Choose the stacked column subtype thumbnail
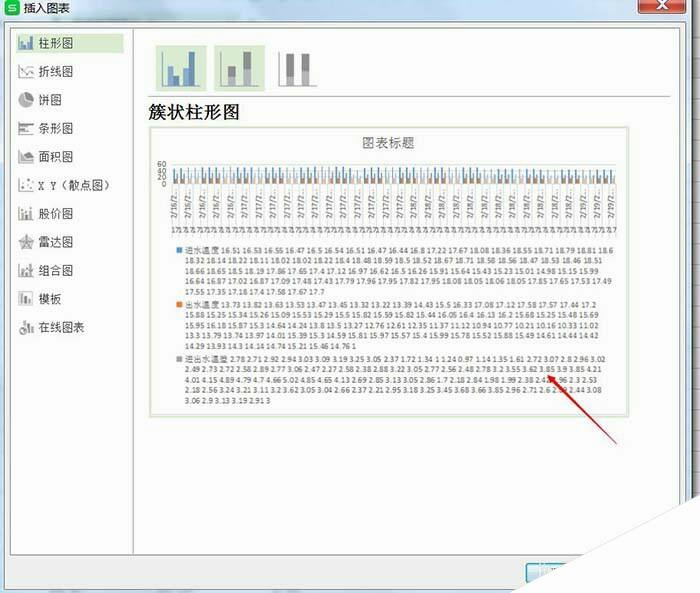Viewport: 700px width, 593px height. pos(240,68)
